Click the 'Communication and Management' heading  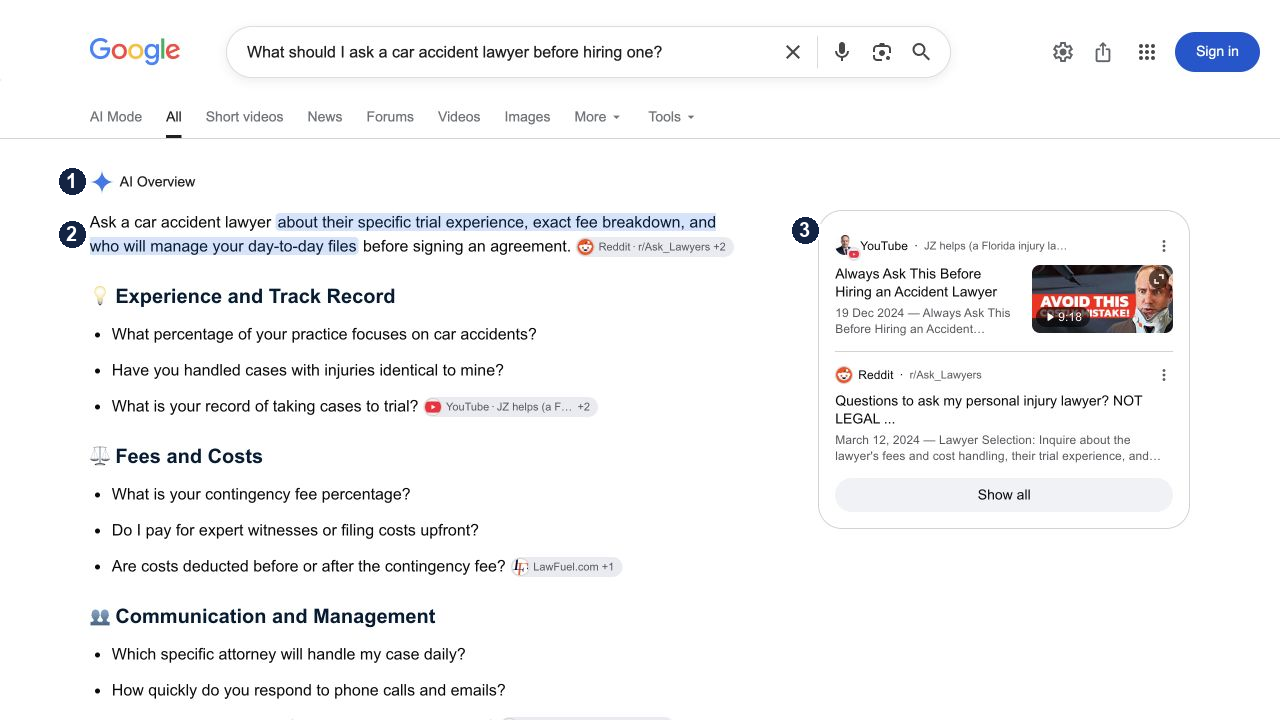click(275, 616)
